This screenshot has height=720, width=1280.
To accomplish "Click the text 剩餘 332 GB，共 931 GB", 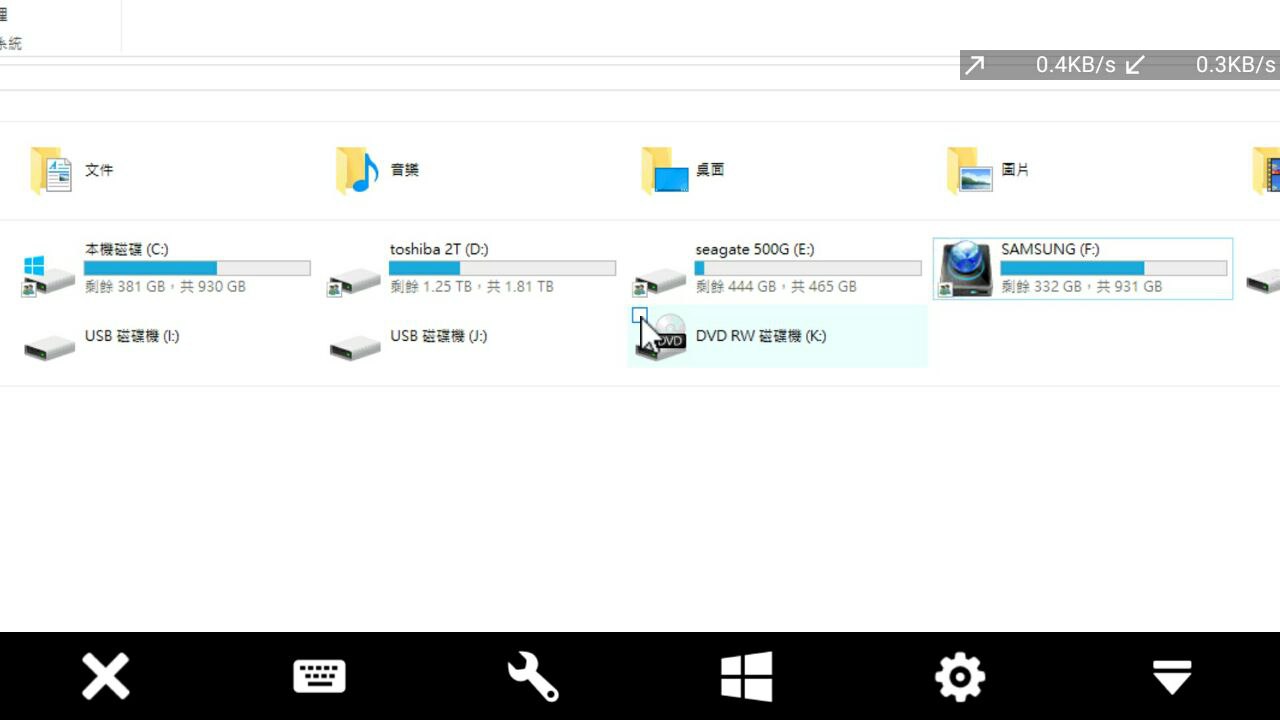I will (1082, 287).
